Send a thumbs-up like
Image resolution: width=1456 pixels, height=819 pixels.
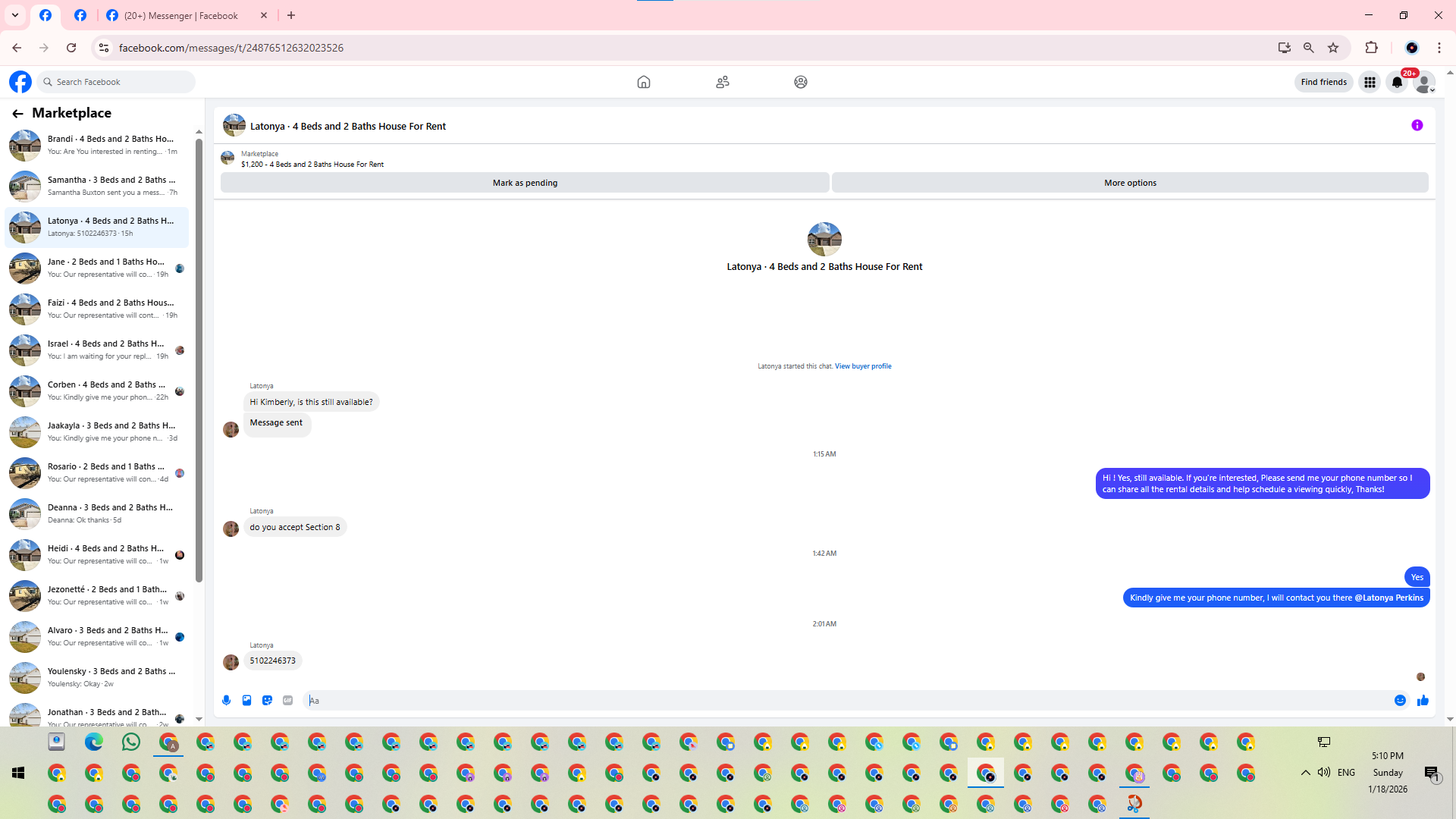(1423, 701)
